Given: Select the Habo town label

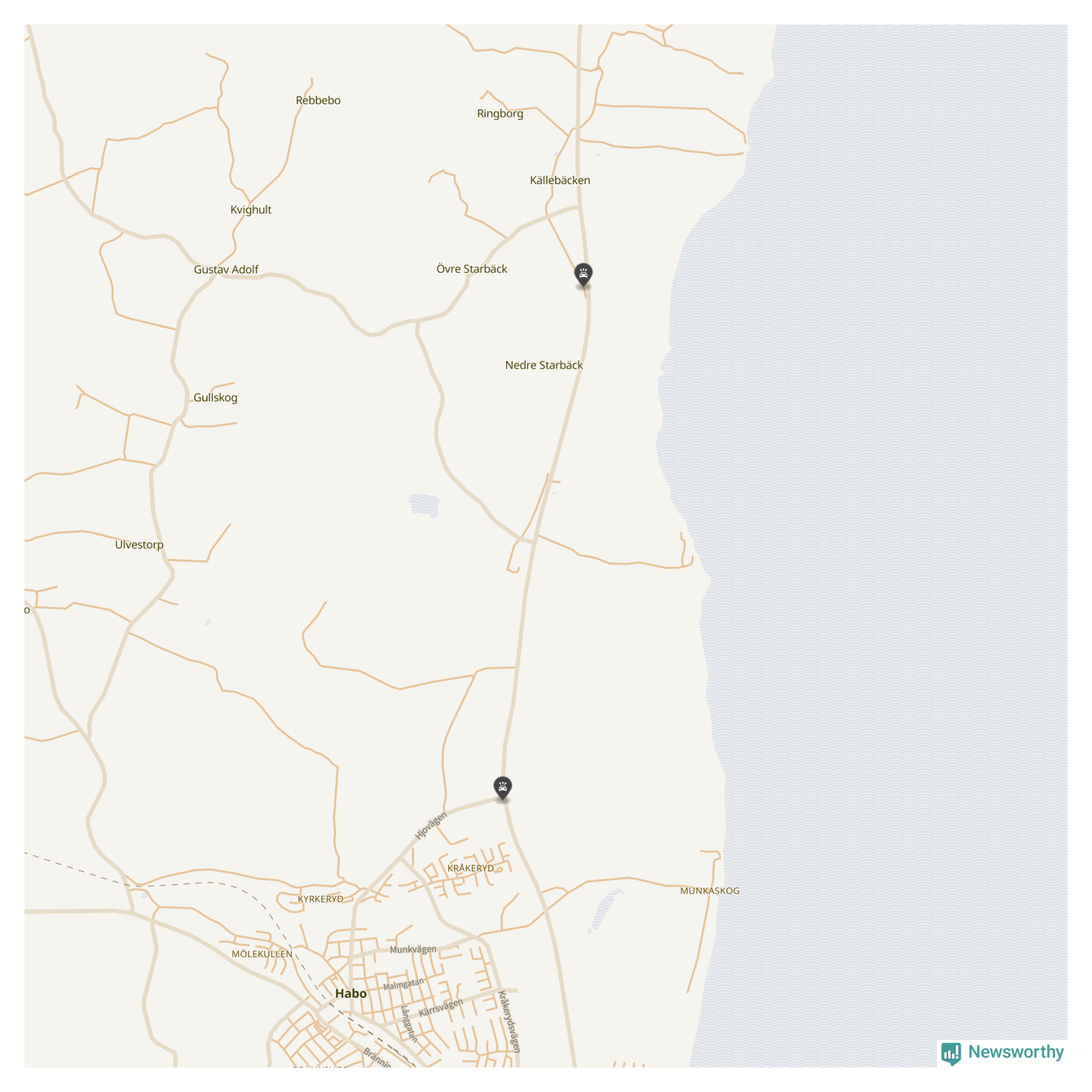Looking at the screenshot, I should point(350,993).
